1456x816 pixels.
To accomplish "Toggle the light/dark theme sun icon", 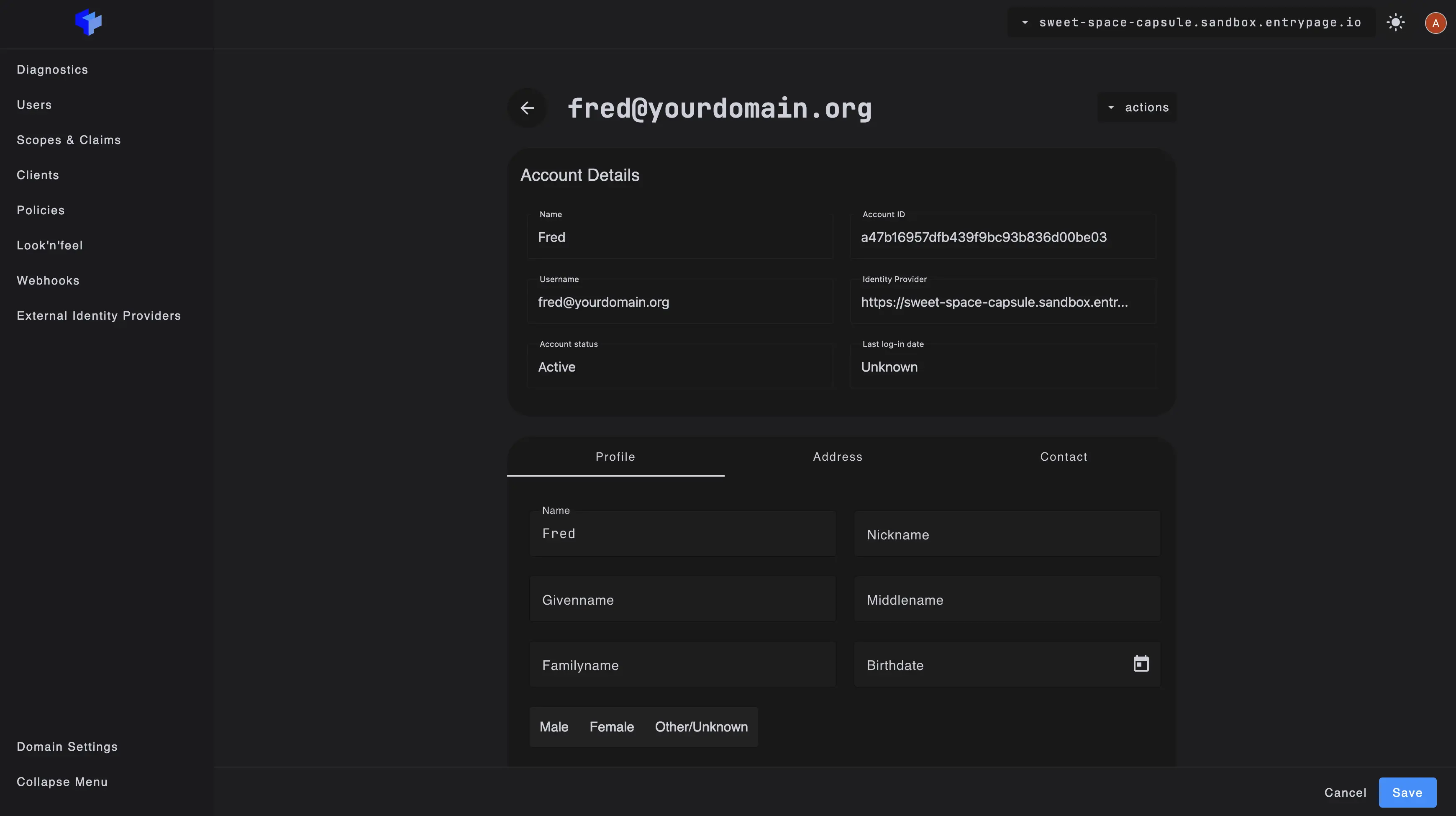I will [1395, 22].
